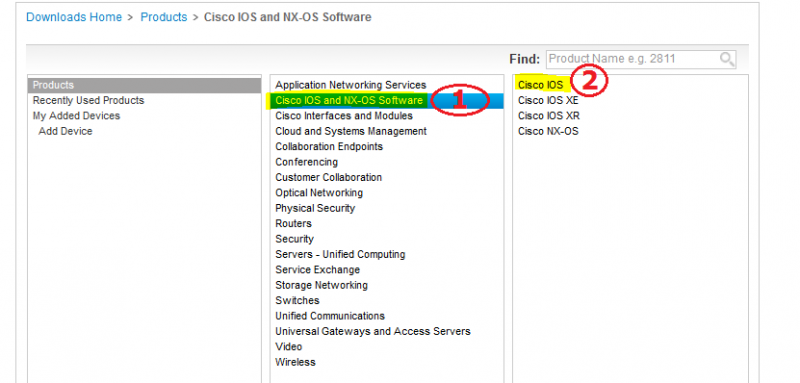The image size is (800, 383).
Task: Focus the Find product name input field
Action: click(641, 59)
